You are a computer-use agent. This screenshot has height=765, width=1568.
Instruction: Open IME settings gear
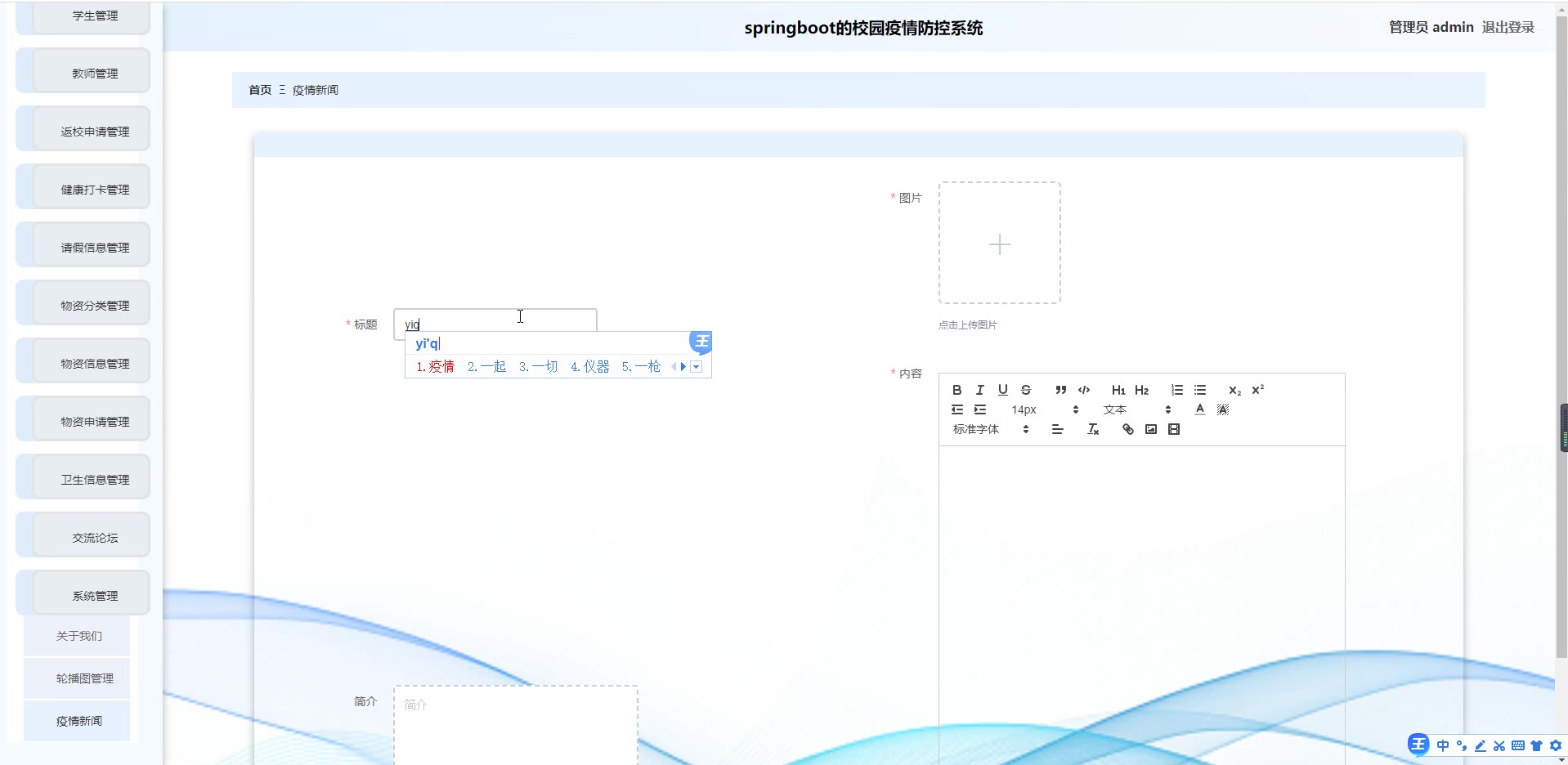point(1555,745)
